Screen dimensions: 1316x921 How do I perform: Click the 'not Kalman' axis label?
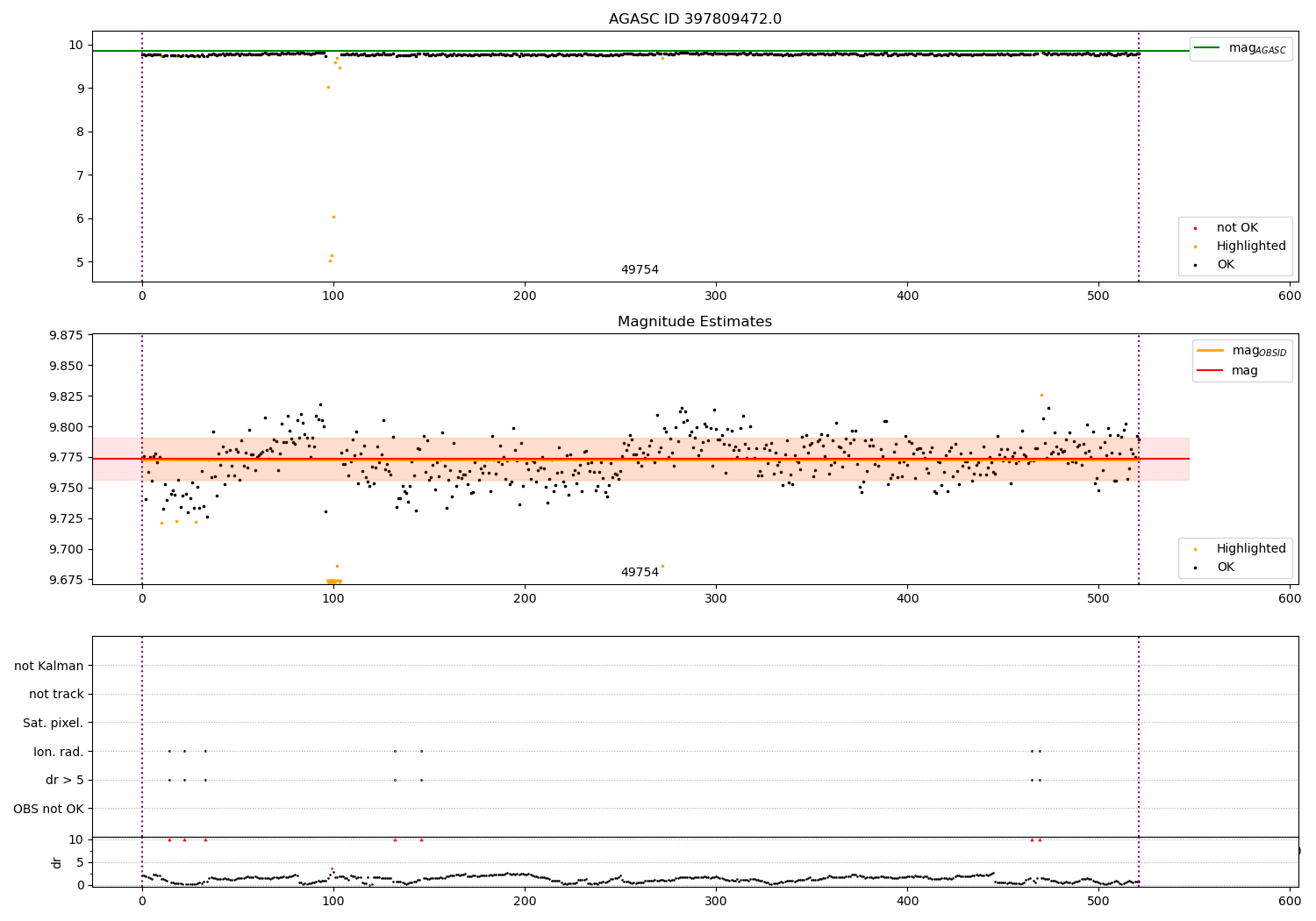click(x=49, y=666)
